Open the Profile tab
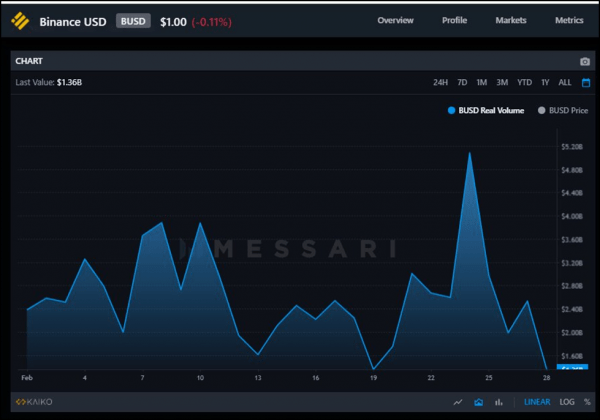This screenshot has width=600, height=420. pos(454,20)
